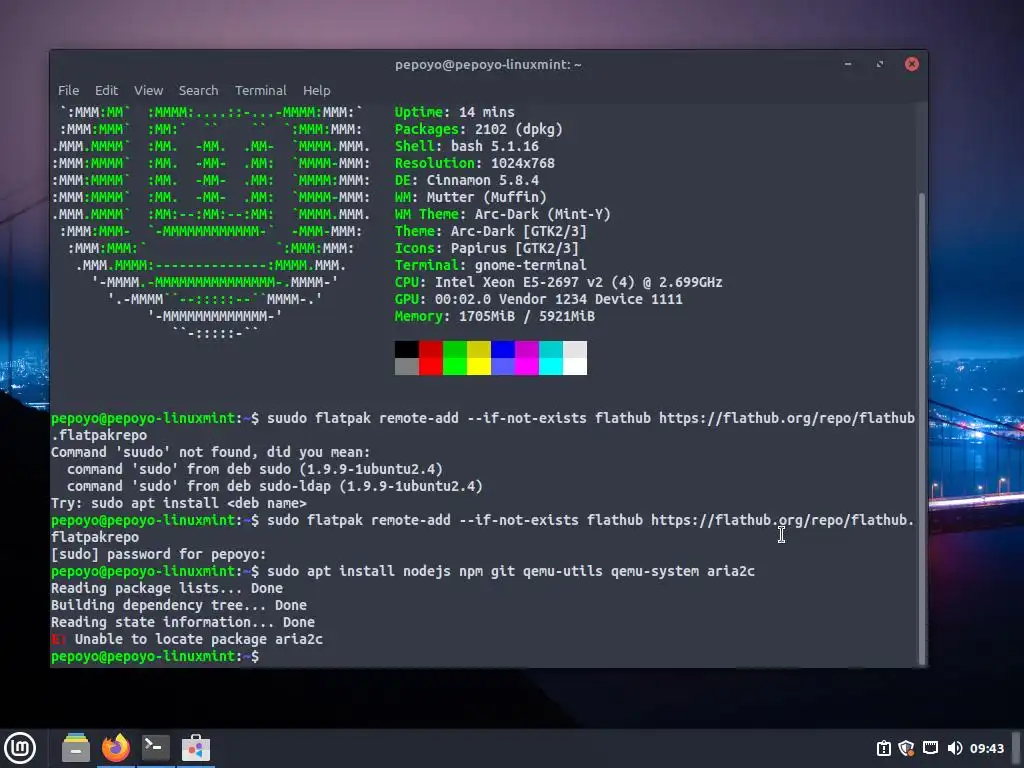
Task: Click the '[sudo] password for pepoyo:' line
Action: pyautogui.click(x=159, y=554)
